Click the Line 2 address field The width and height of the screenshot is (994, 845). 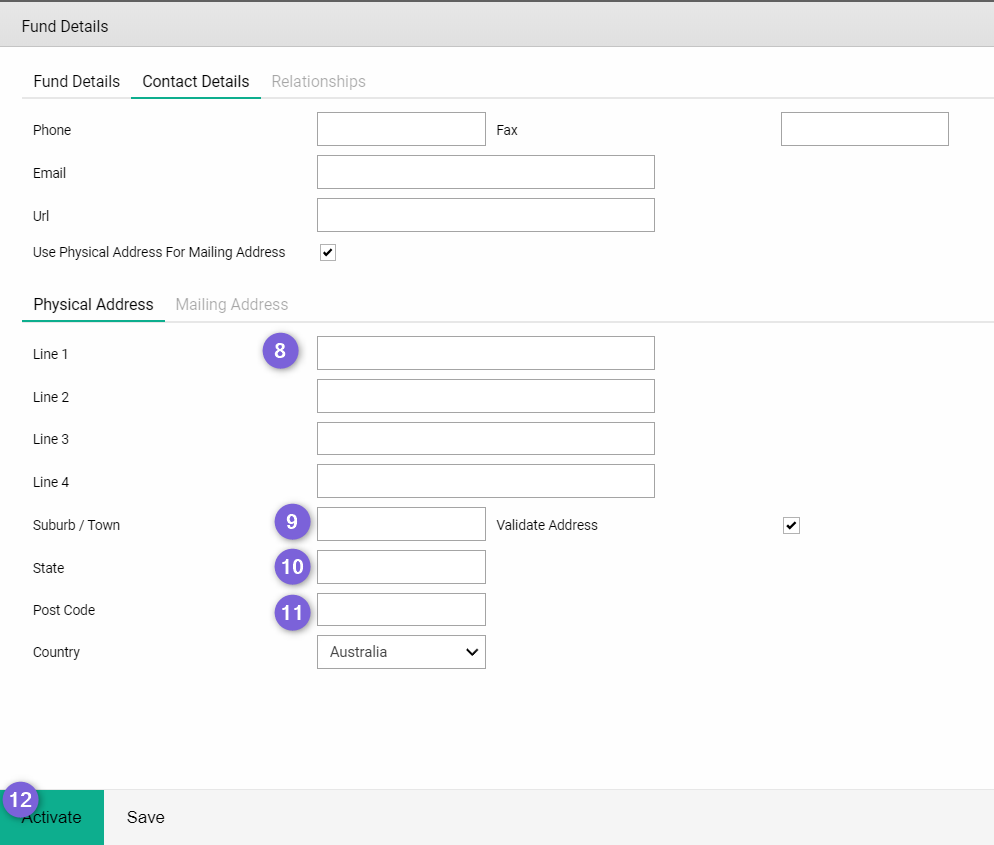[x=486, y=396]
